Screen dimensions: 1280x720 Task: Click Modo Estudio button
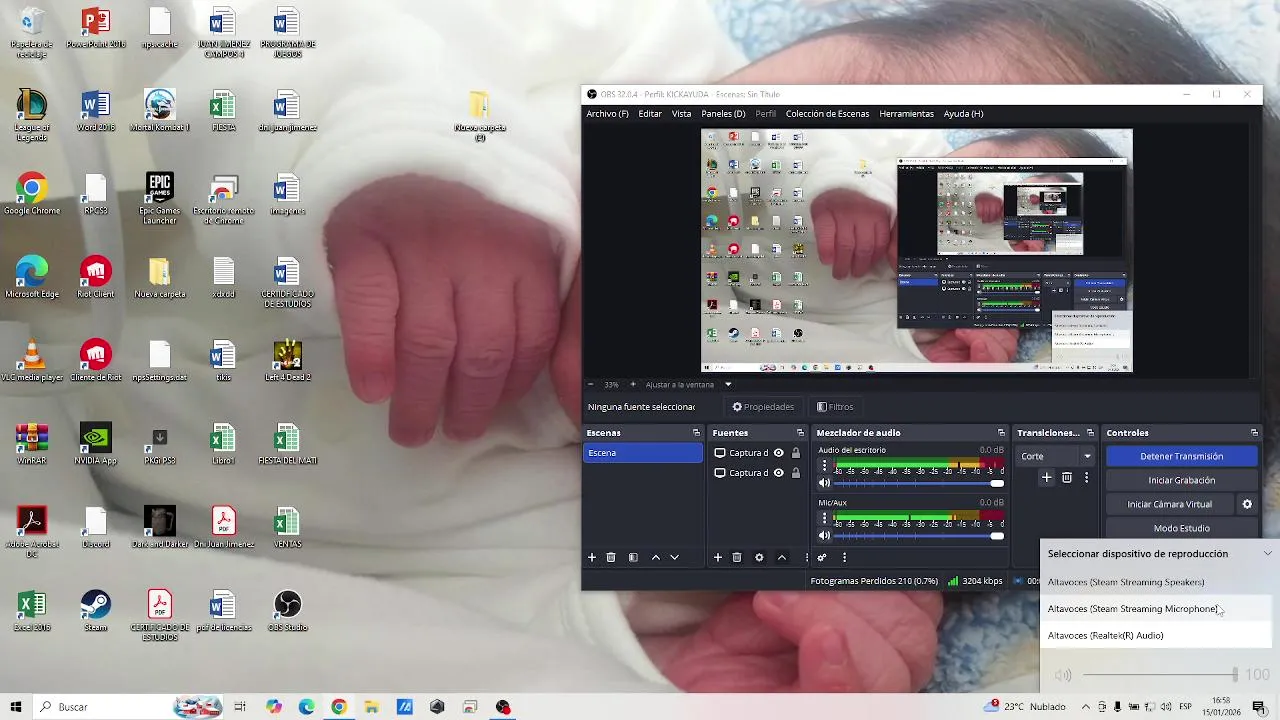pyautogui.click(x=1181, y=528)
